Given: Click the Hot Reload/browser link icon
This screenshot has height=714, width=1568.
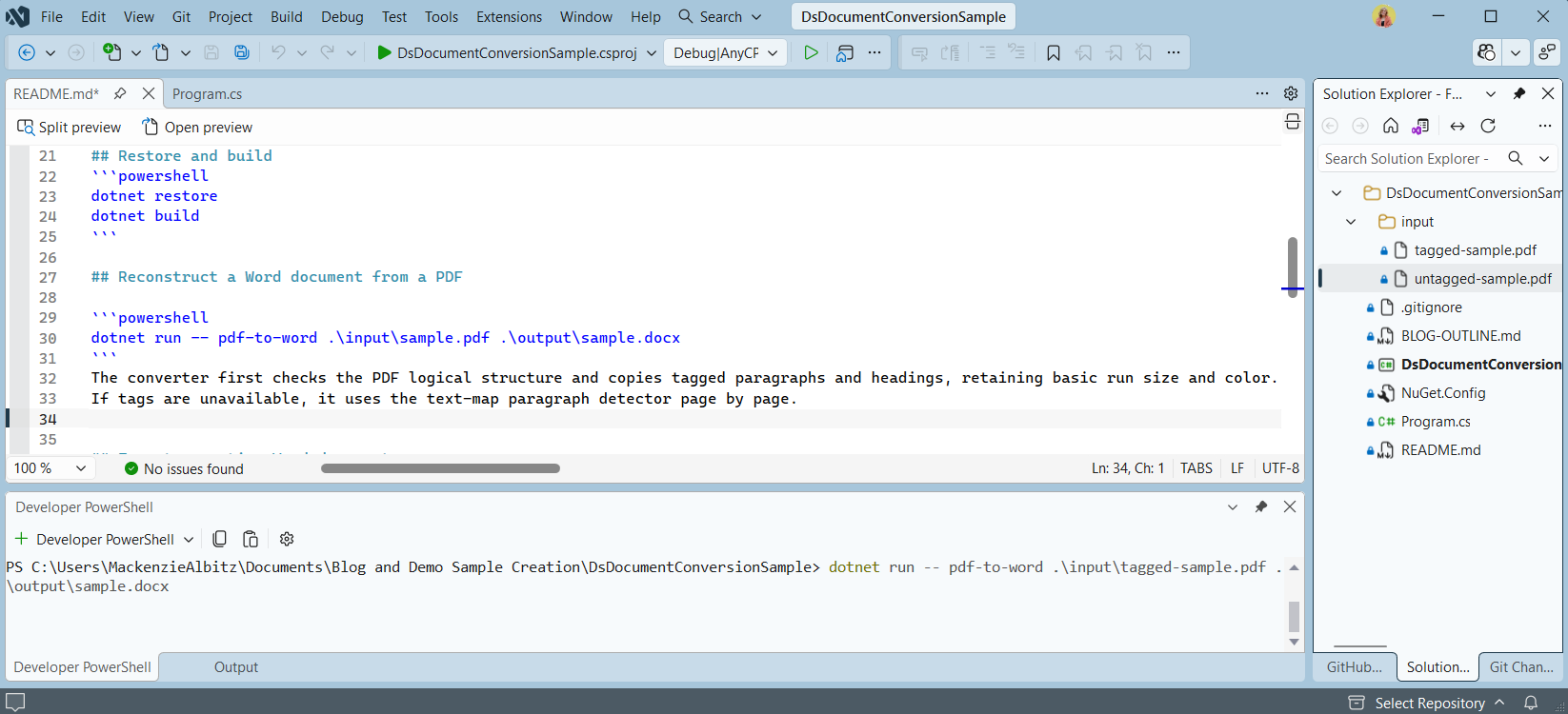Looking at the screenshot, I should coord(844,52).
